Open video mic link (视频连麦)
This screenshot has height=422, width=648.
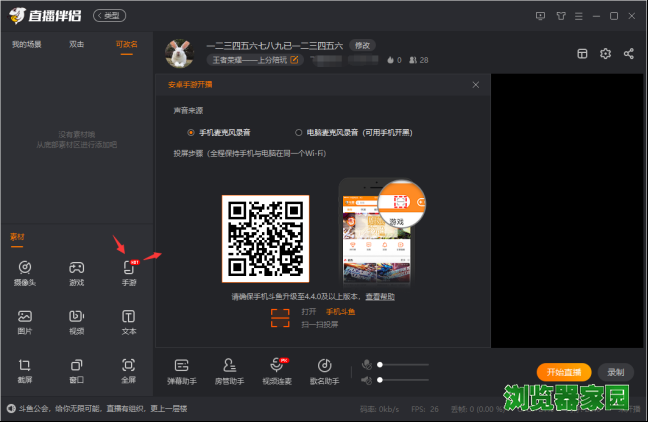pyautogui.click(x=277, y=372)
